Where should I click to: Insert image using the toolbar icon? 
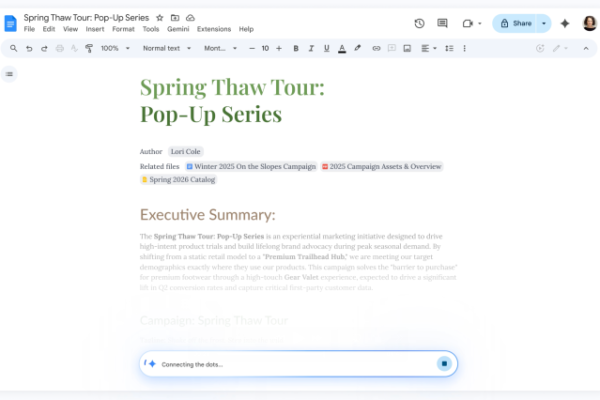point(408,48)
